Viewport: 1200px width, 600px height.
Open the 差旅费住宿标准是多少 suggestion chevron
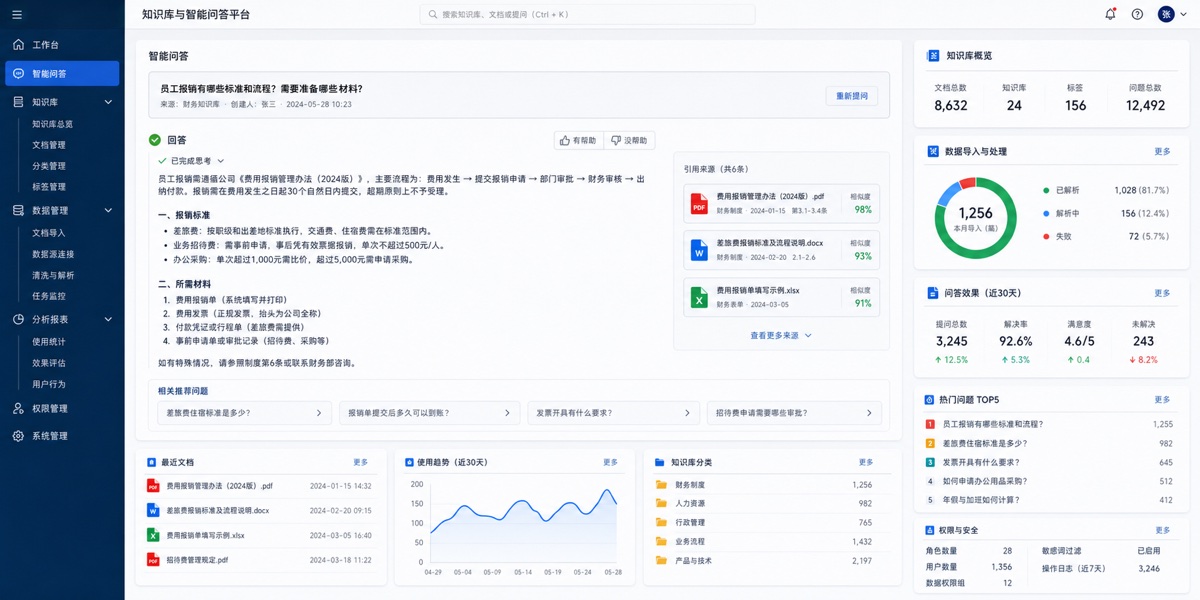[319, 413]
